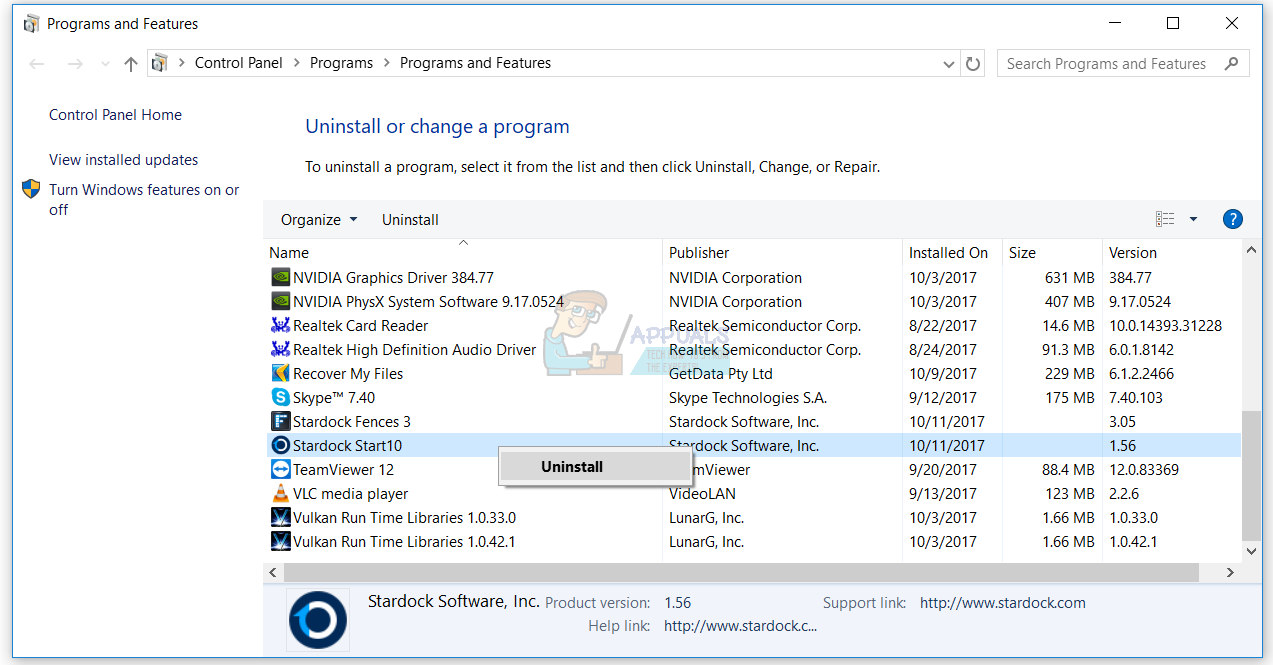
Task: Open View installed updates link
Action: 123,160
